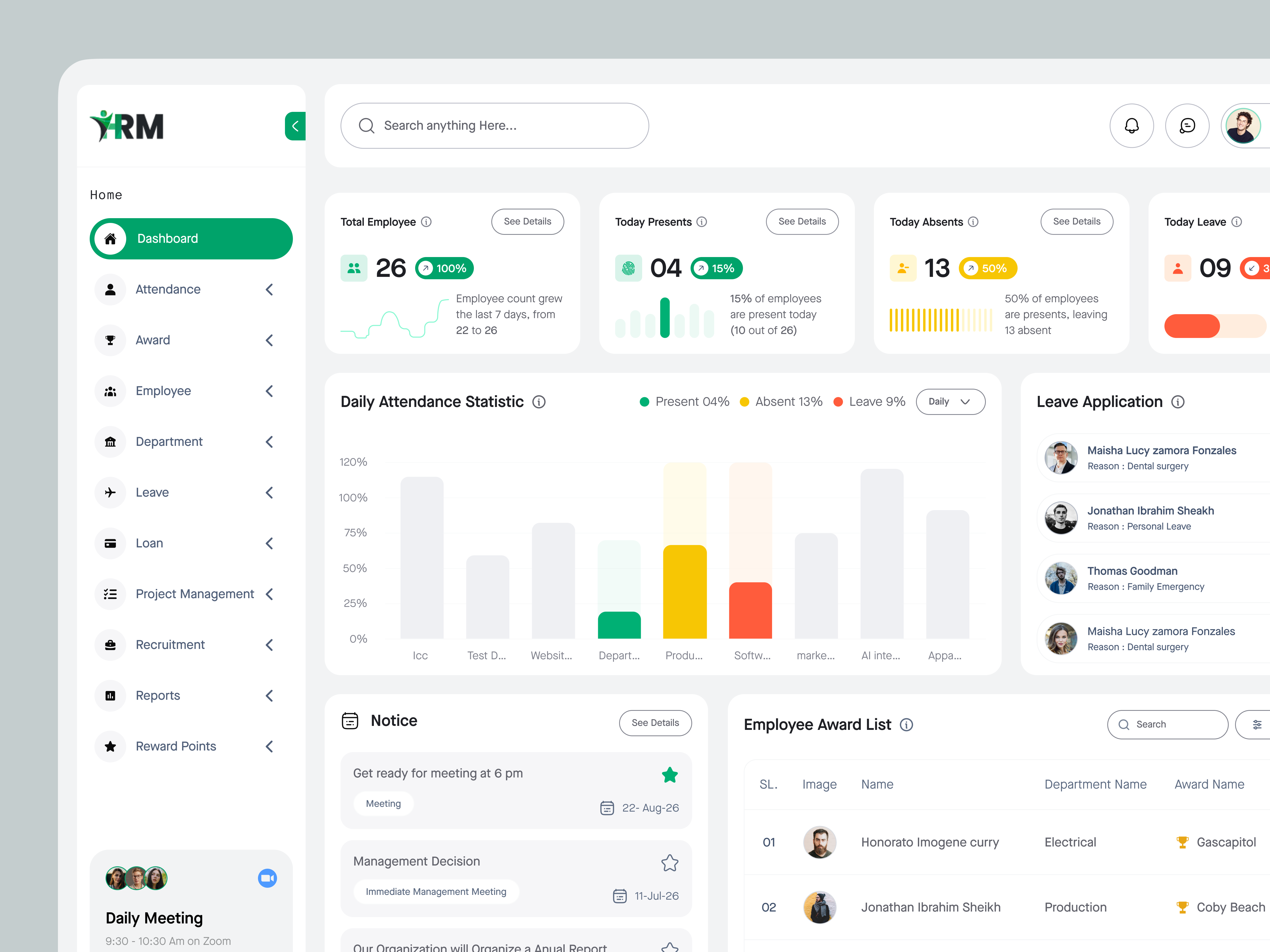Click the Reward Points star icon
This screenshot has height=952, width=1270.
point(110,747)
